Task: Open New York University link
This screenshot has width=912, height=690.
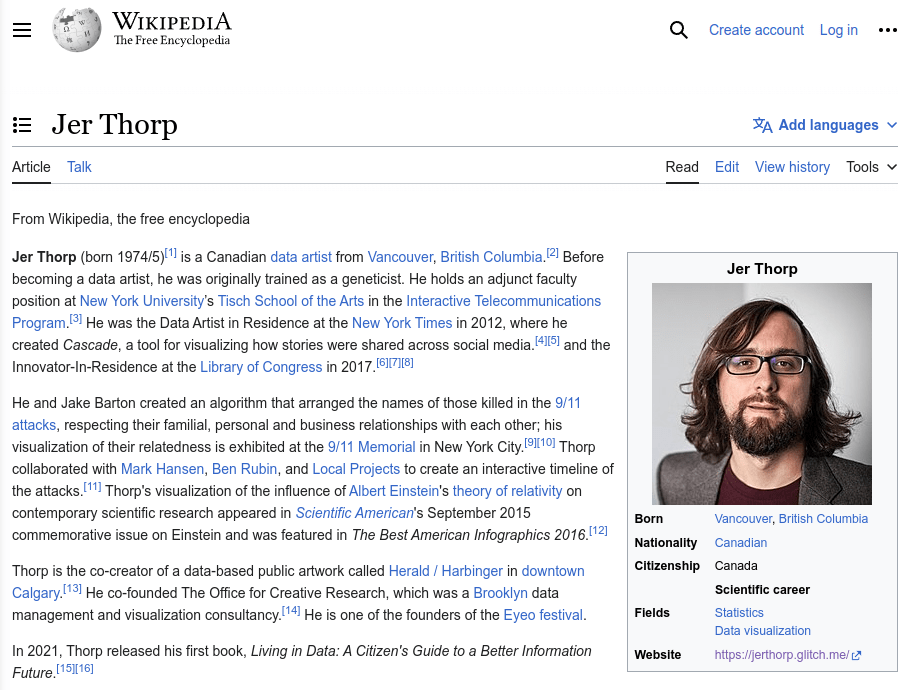Action: tap(142, 301)
